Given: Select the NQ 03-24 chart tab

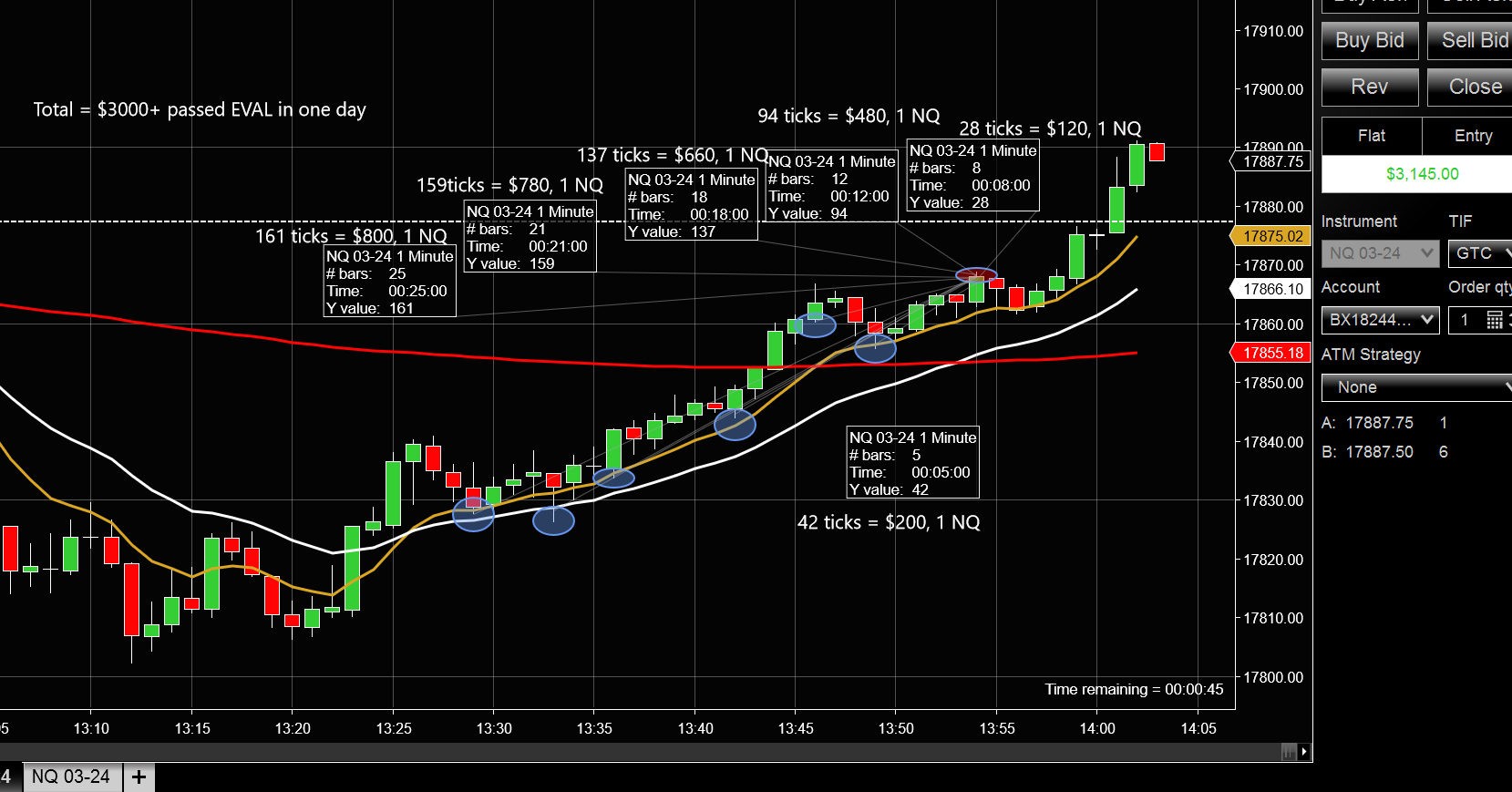Looking at the screenshot, I should pos(71,777).
